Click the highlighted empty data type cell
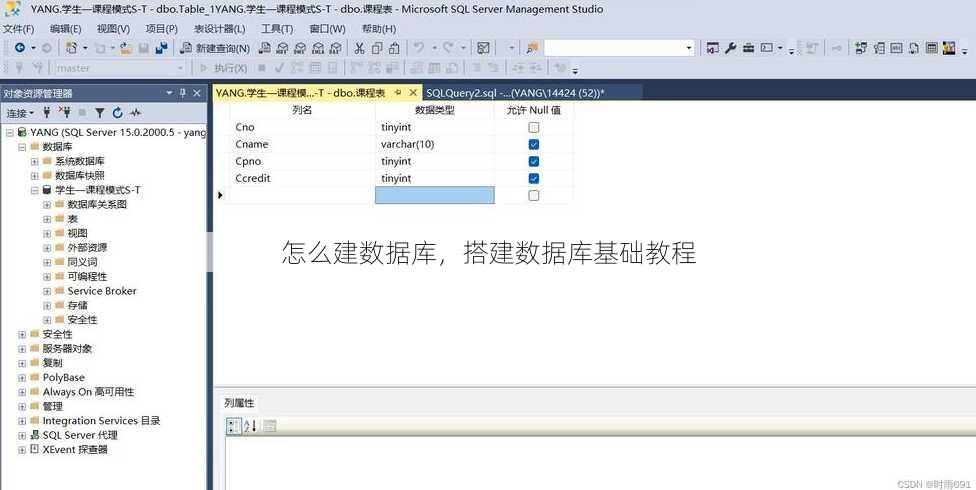This screenshot has height=490, width=976. [434, 196]
